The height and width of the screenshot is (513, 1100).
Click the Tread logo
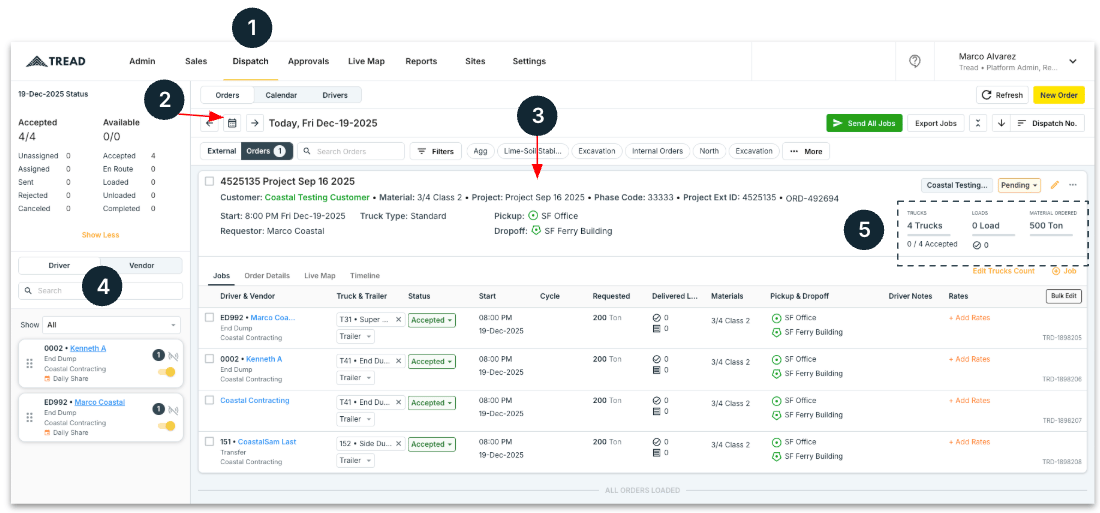point(55,61)
